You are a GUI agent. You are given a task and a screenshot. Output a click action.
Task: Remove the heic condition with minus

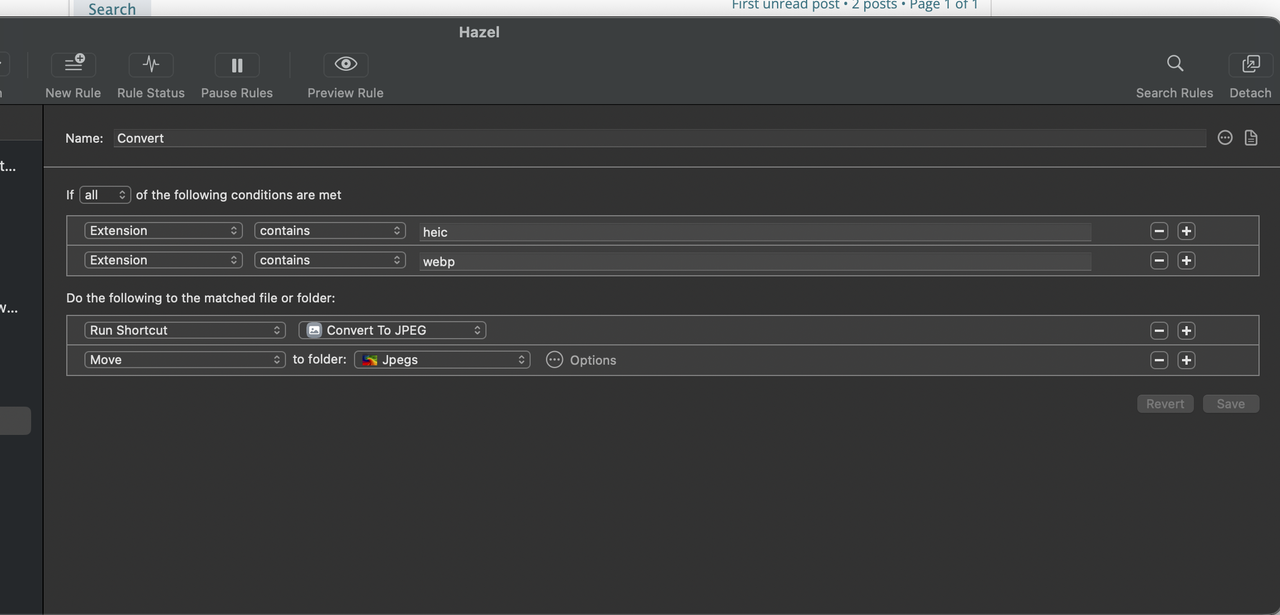click(1159, 231)
